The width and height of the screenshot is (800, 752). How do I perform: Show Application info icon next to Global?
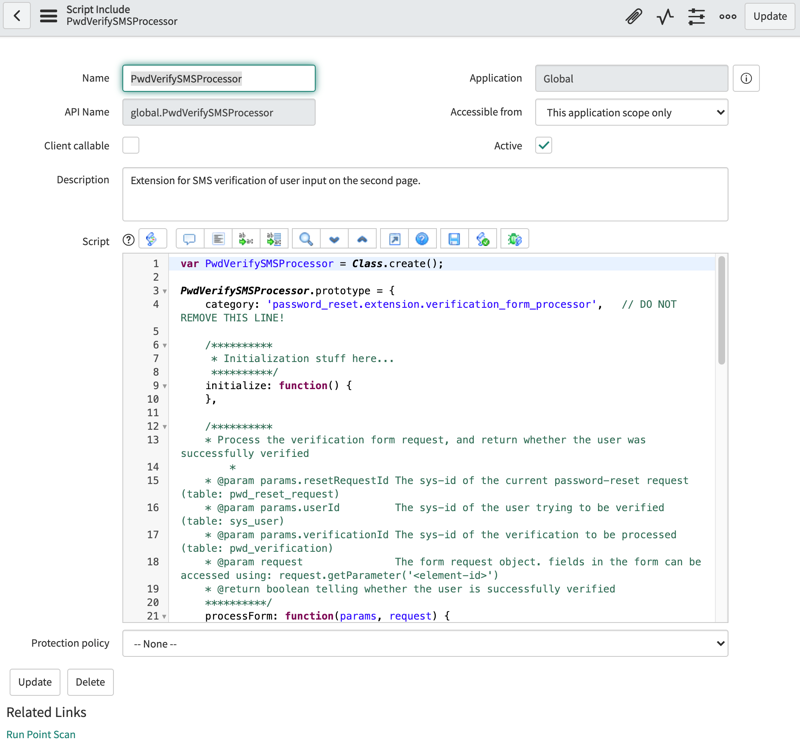(746, 79)
